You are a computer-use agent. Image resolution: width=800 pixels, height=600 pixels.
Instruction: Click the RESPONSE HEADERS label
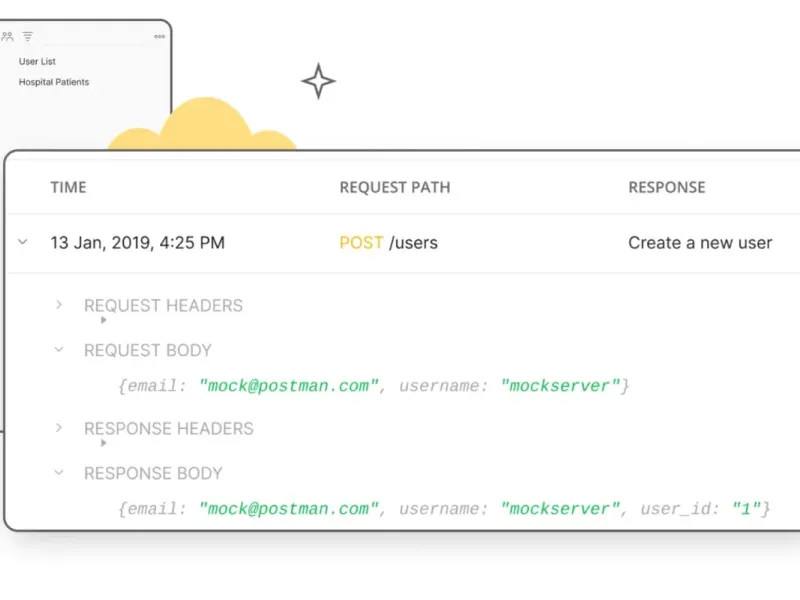[x=169, y=429]
